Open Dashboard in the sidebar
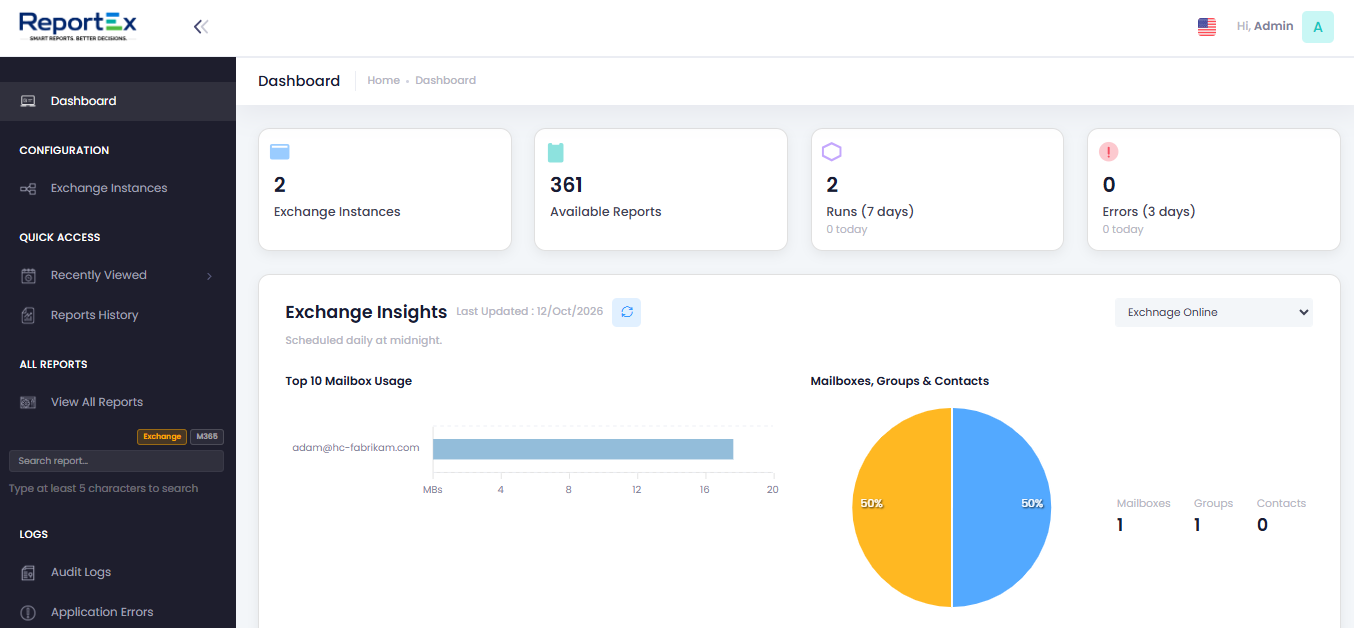The image size is (1354, 628). coord(118,101)
